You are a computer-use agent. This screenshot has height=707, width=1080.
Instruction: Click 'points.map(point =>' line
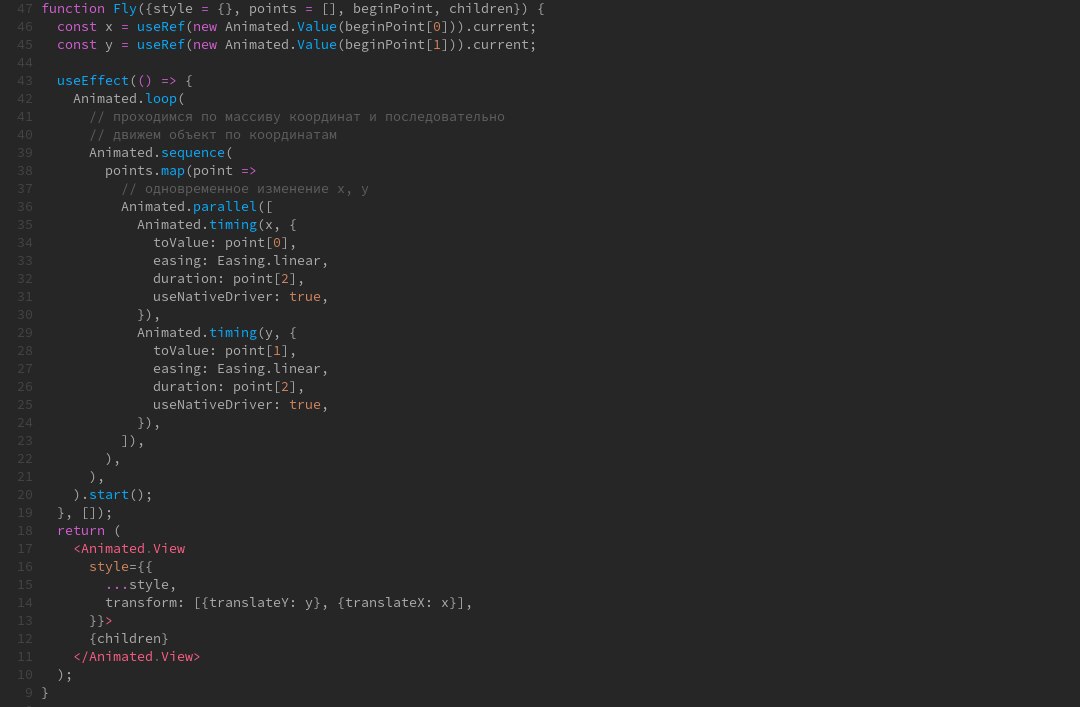(180, 171)
